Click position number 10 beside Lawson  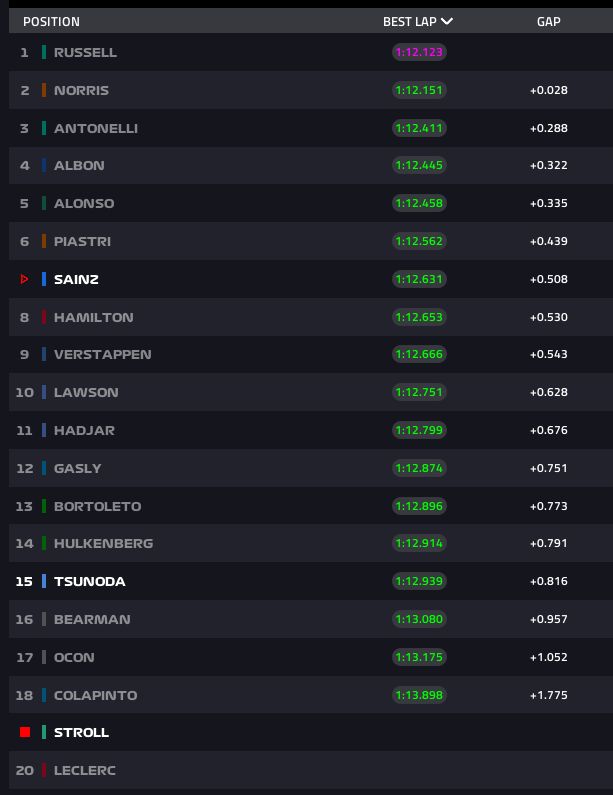(24, 392)
